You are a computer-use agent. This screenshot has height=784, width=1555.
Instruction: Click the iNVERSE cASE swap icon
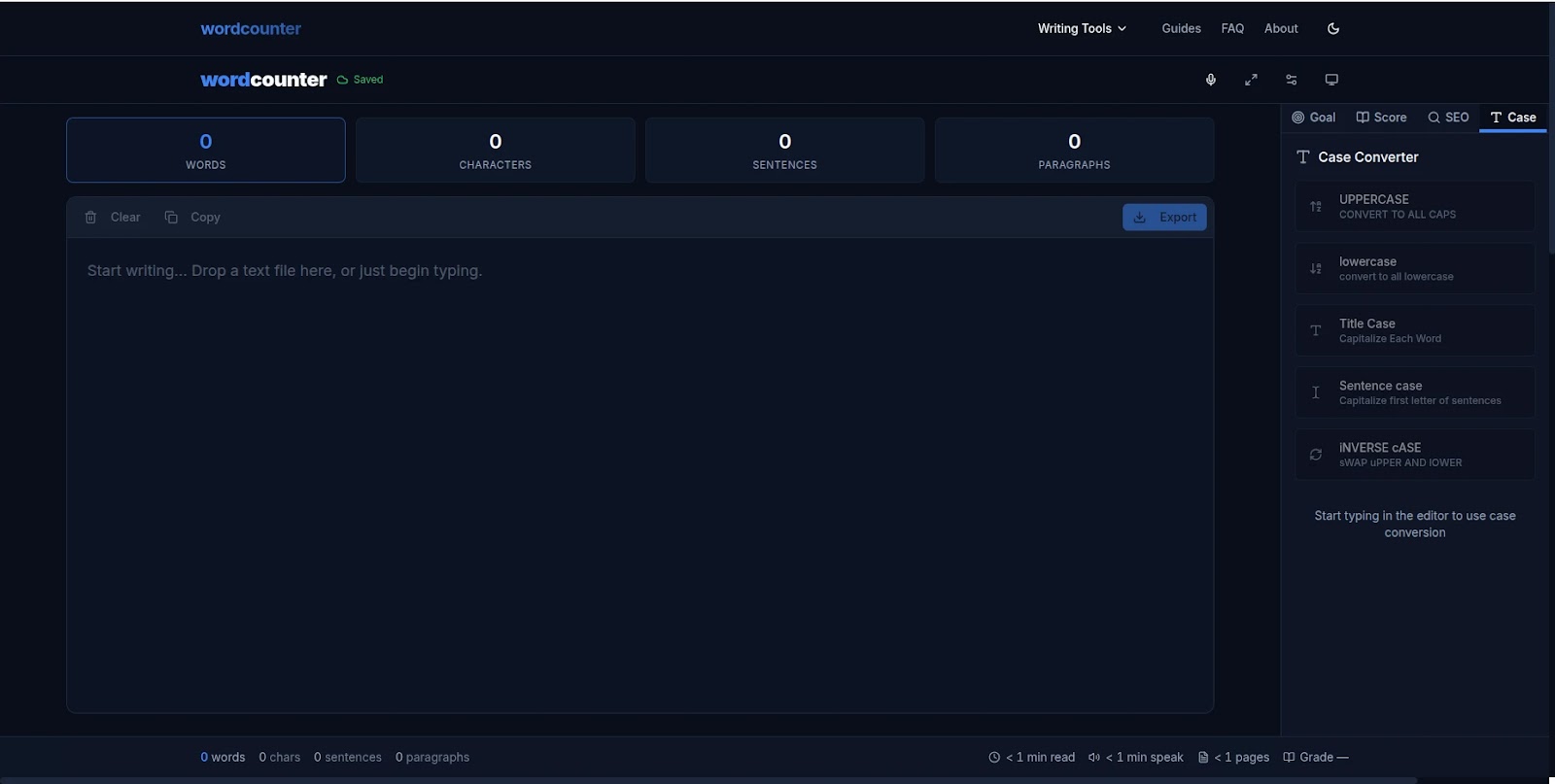(x=1316, y=455)
